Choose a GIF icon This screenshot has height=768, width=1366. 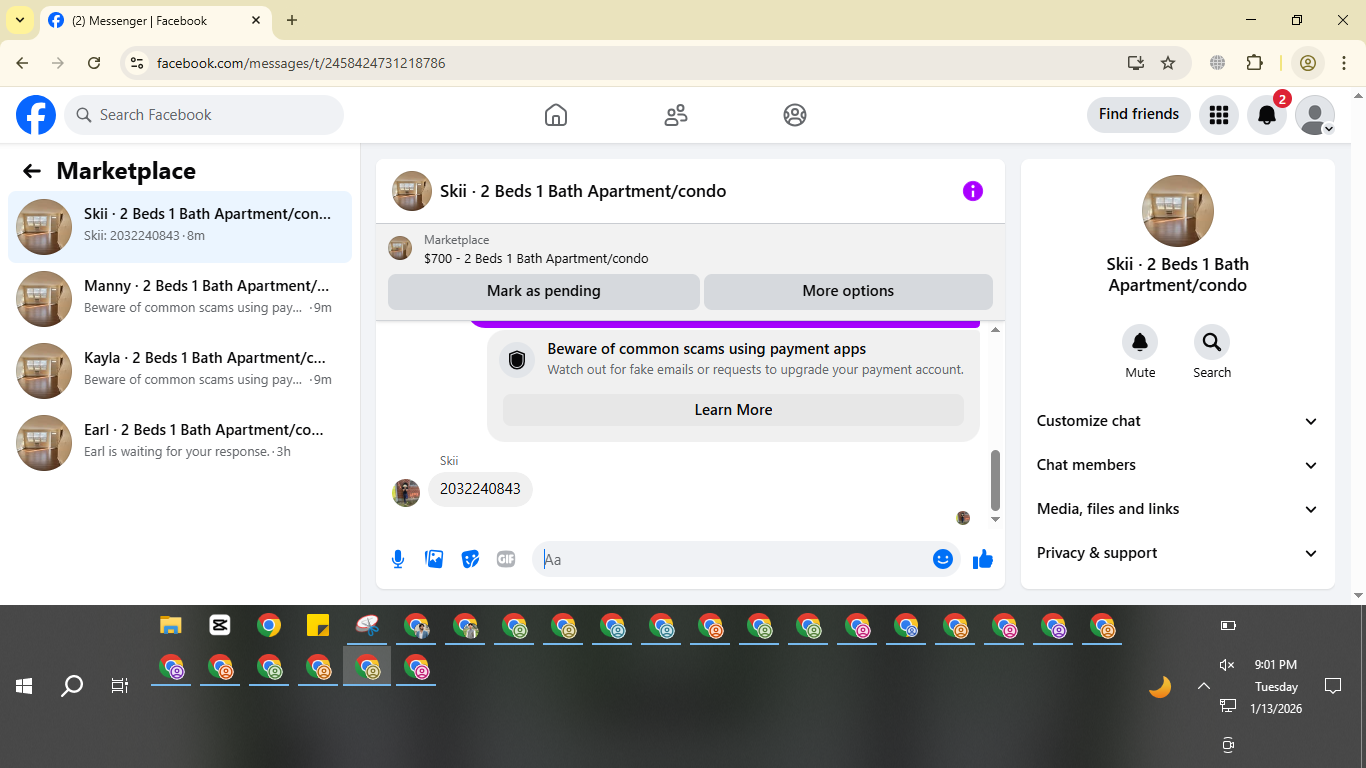(506, 559)
